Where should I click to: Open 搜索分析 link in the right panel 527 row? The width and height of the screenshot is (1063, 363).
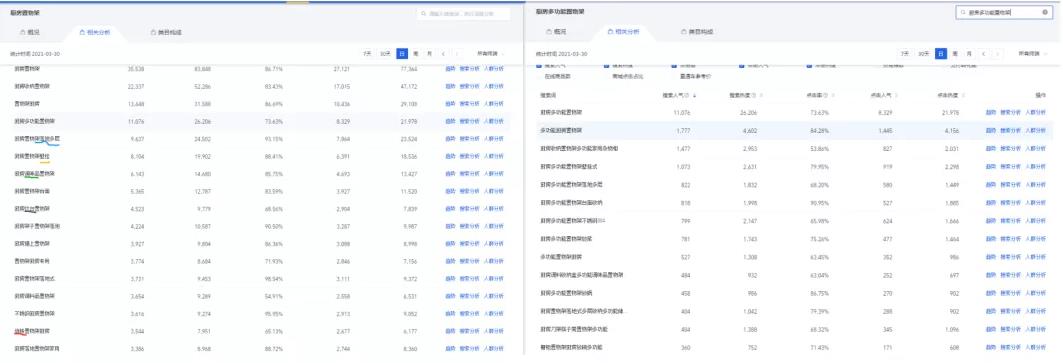(x=1011, y=257)
